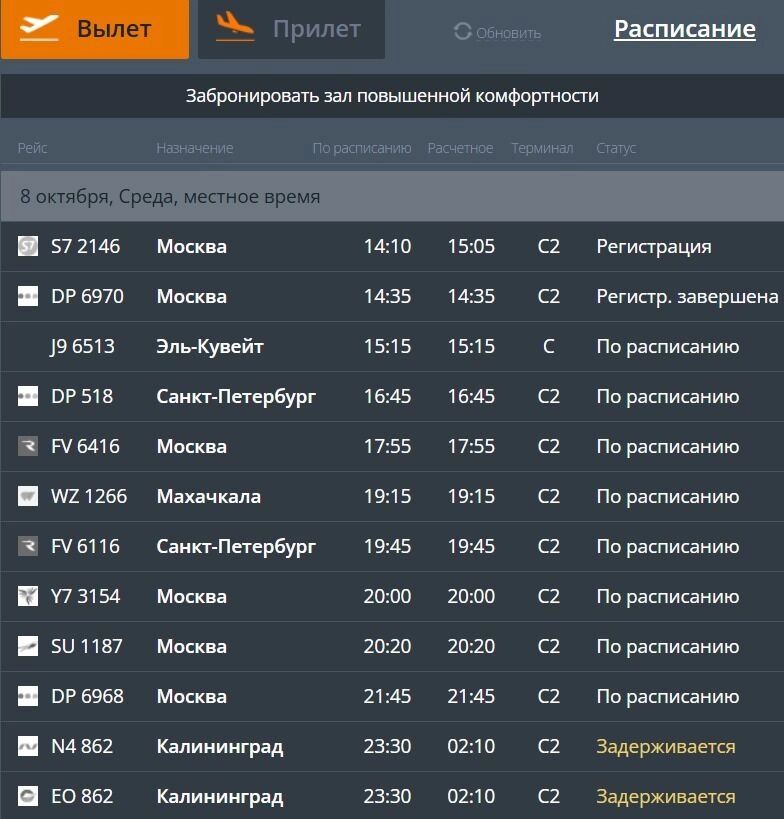Open the Расписание schedule link
Screen dimensions: 784x819
click(x=684, y=29)
